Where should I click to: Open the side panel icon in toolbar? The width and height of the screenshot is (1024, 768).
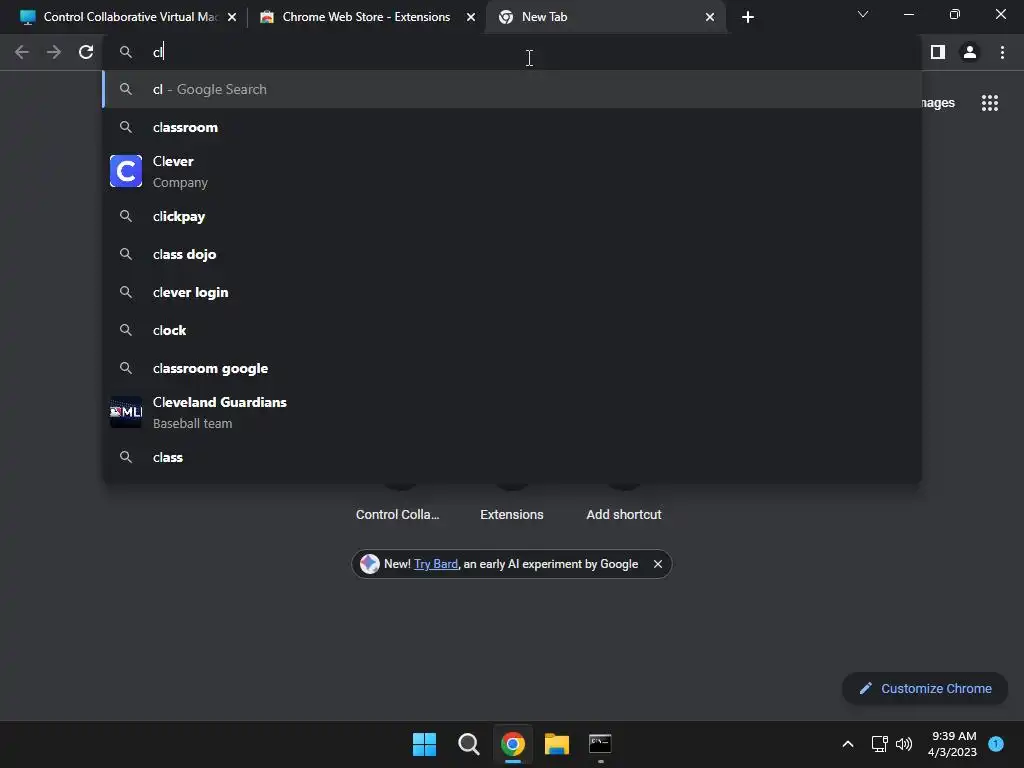(938, 52)
